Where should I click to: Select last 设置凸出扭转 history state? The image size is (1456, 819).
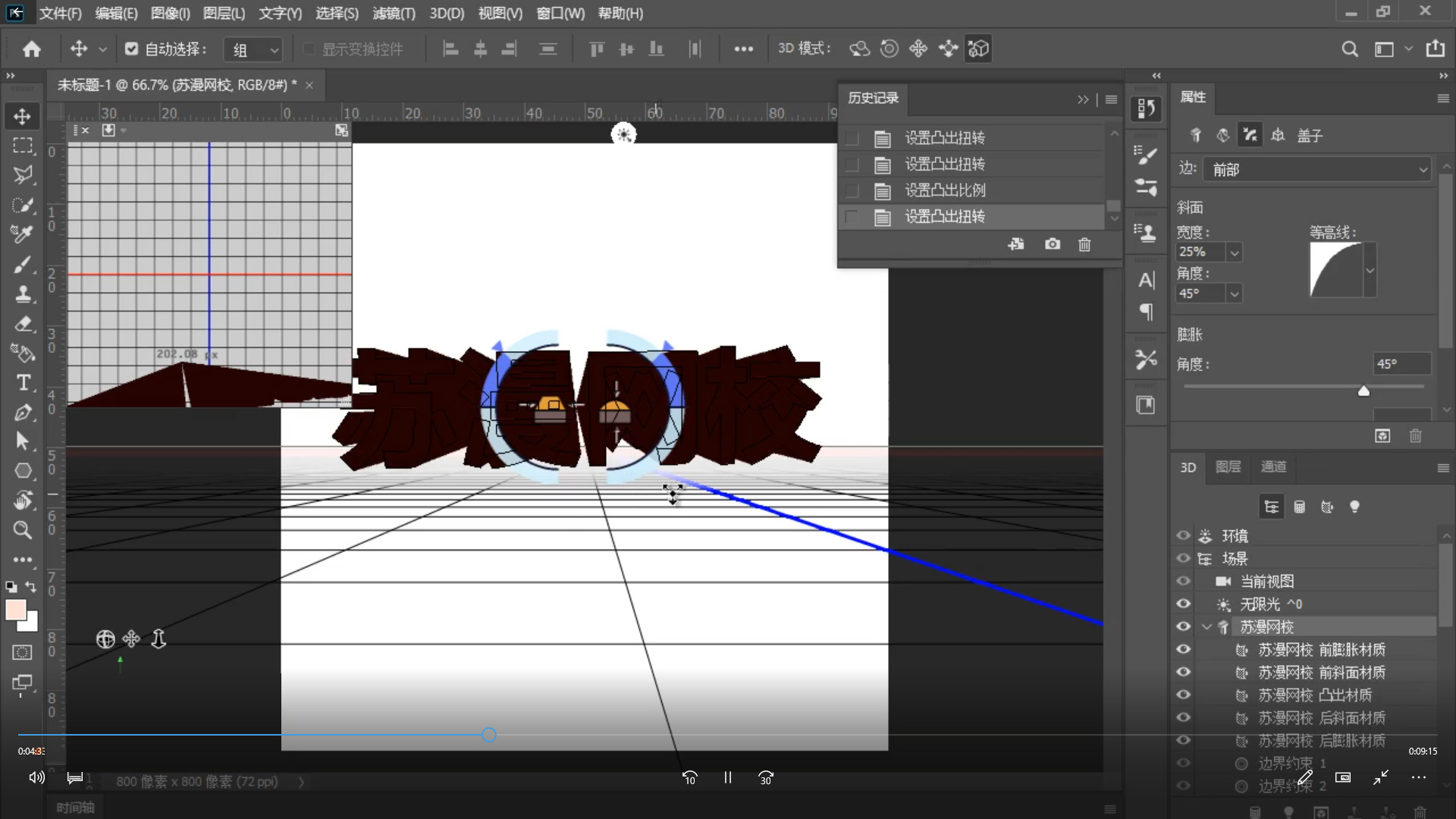click(971, 217)
